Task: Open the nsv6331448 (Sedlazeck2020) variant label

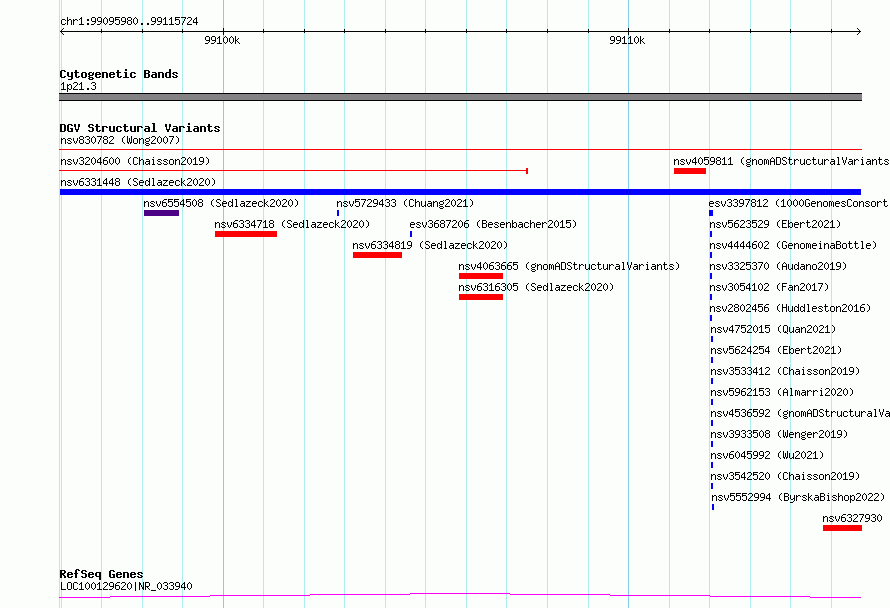Action: point(138,182)
